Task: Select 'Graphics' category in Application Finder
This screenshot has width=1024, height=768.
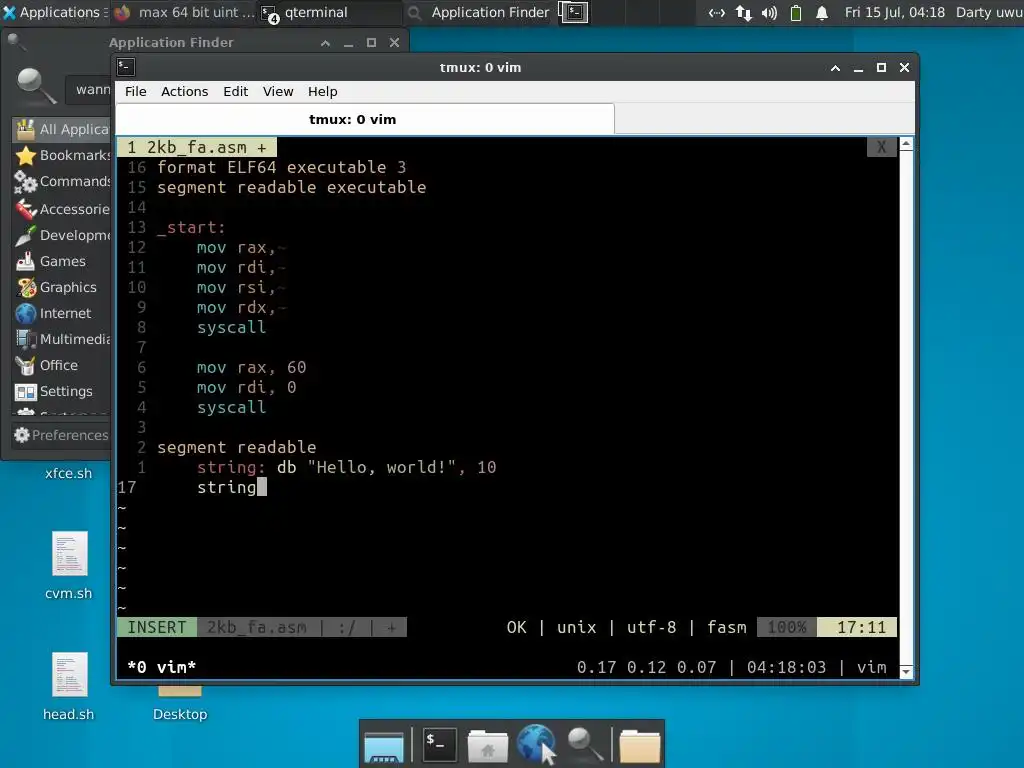Action: click(61, 287)
